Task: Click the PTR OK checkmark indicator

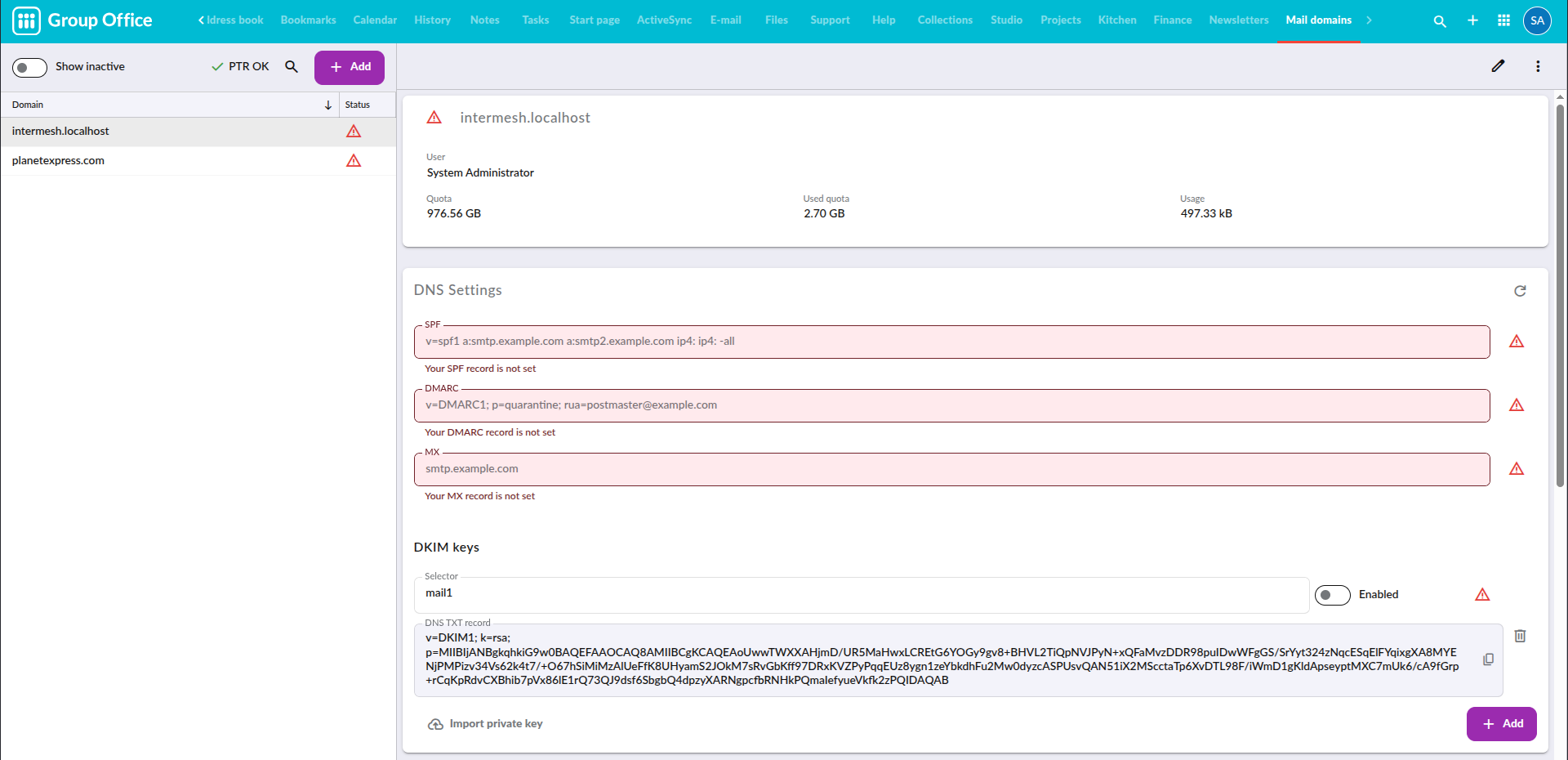Action: tap(240, 66)
